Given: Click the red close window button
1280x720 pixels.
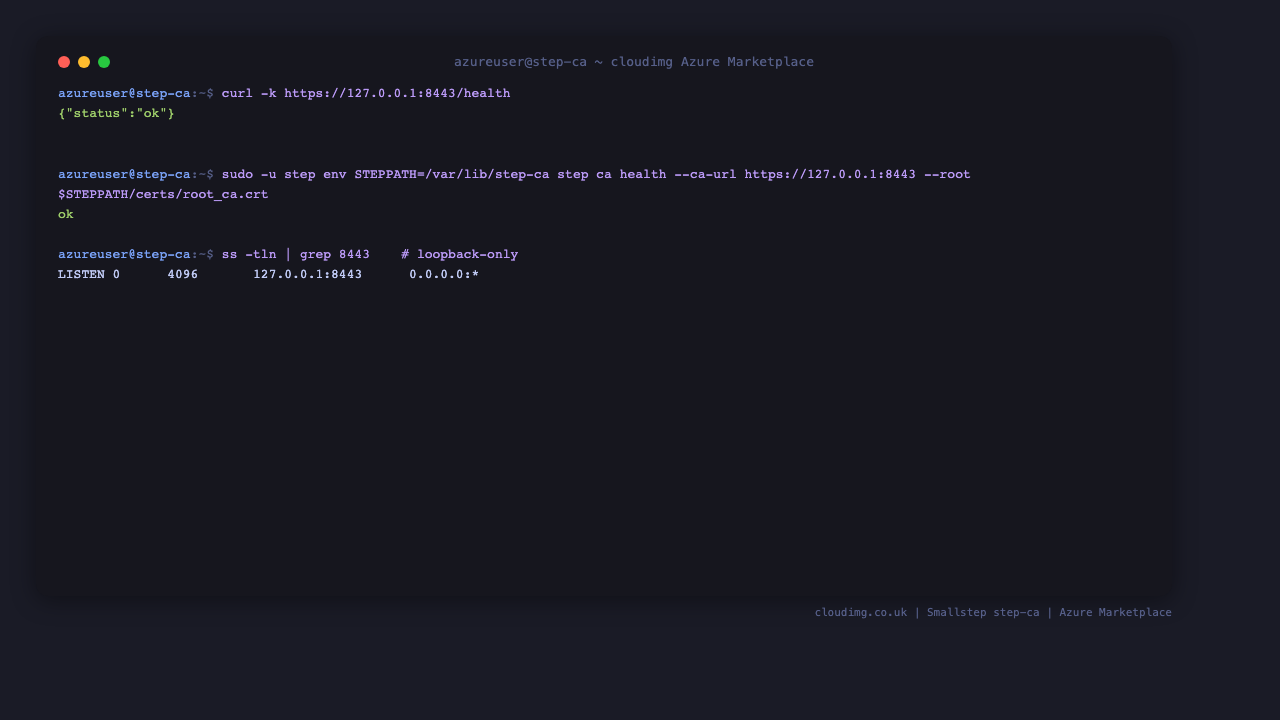Looking at the screenshot, I should pos(64,62).
